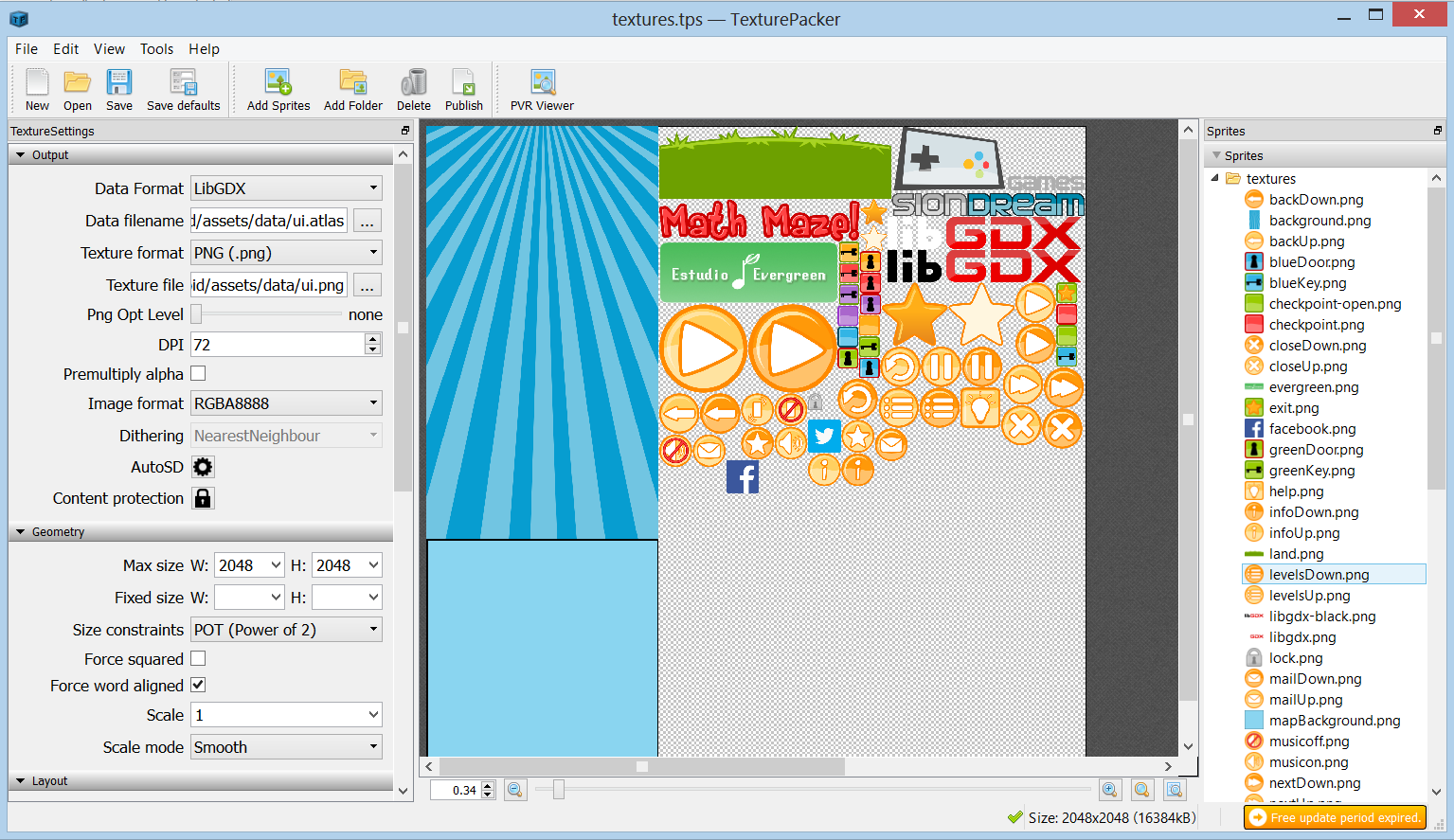Browse for Data filename path
Screen dimensions: 1454x840
click(368, 221)
